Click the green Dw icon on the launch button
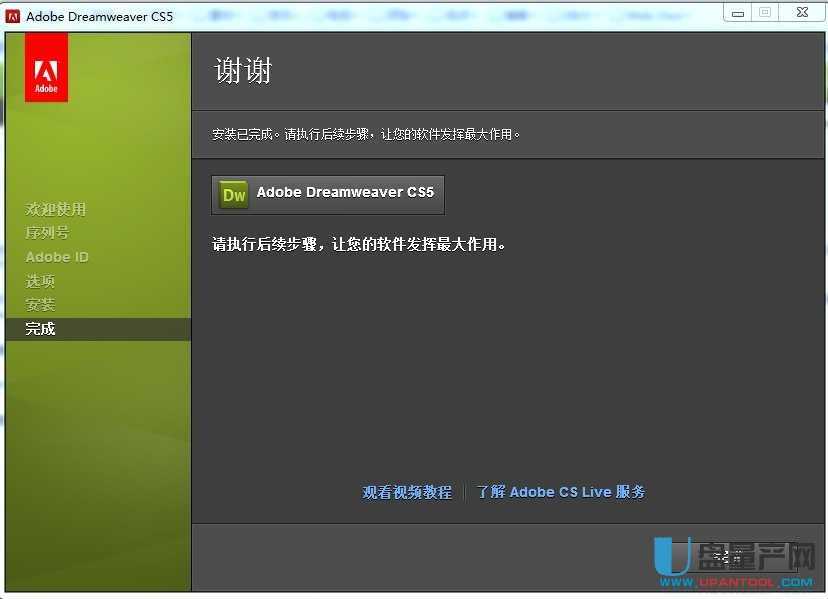This screenshot has height=599, width=828. (232, 194)
